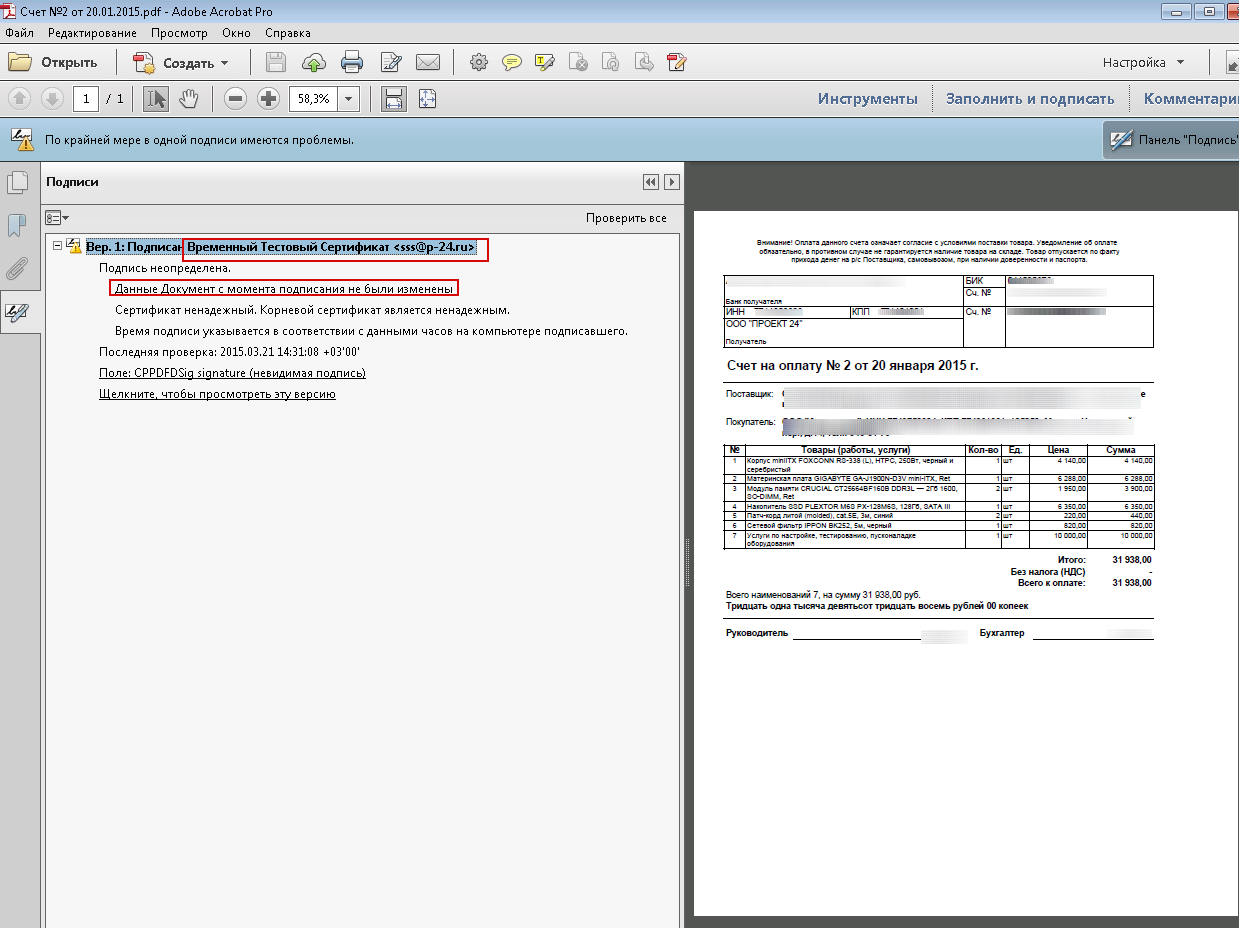Open attachments paperclip sidebar icon
This screenshot has height=928, width=1239.
coord(17,268)
